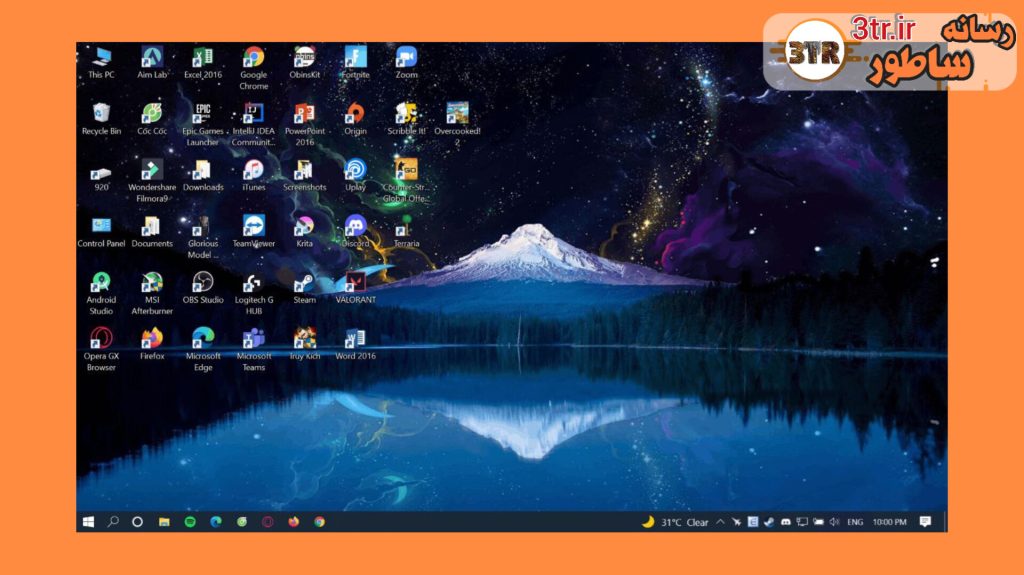The height and width of the screenshot is (575, 1024).
Task: Select the OBS Studio desktop icon
Action: pyautogui.click(x=203, y=283)
